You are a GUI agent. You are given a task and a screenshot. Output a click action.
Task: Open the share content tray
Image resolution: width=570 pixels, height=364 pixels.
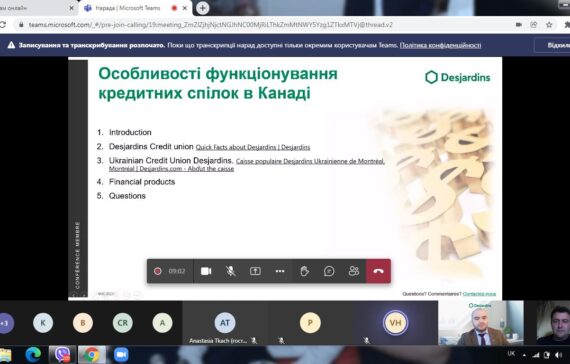click(x=255, y=271)
